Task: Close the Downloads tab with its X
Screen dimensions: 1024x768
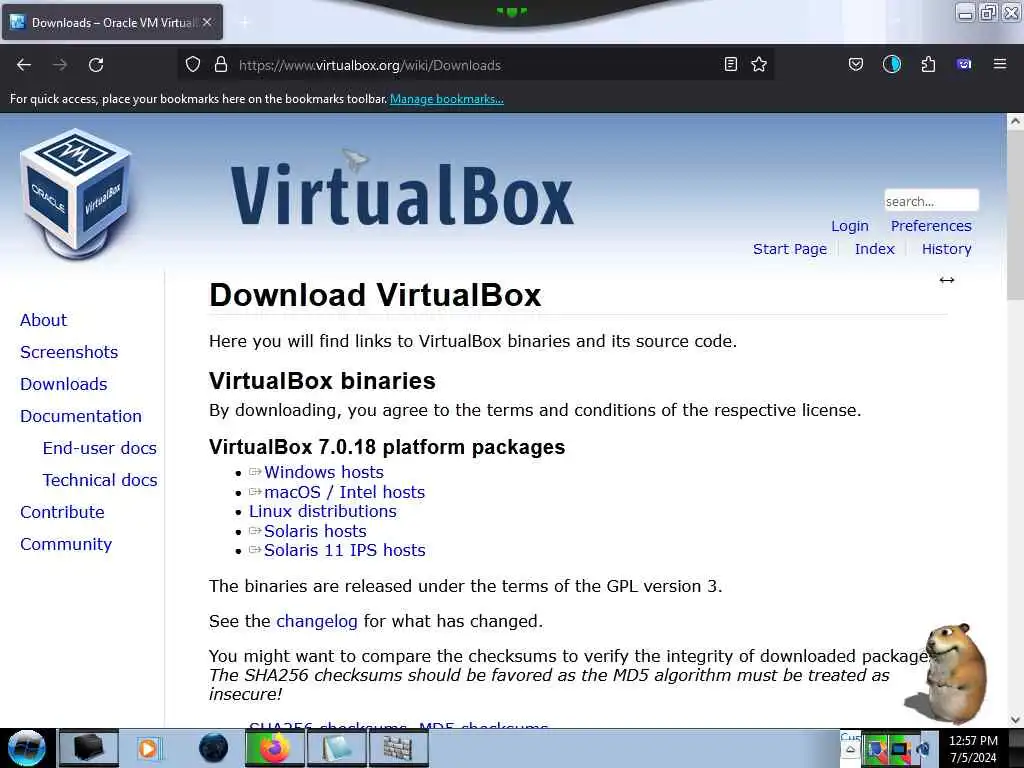Action: (x=207, y=22)
